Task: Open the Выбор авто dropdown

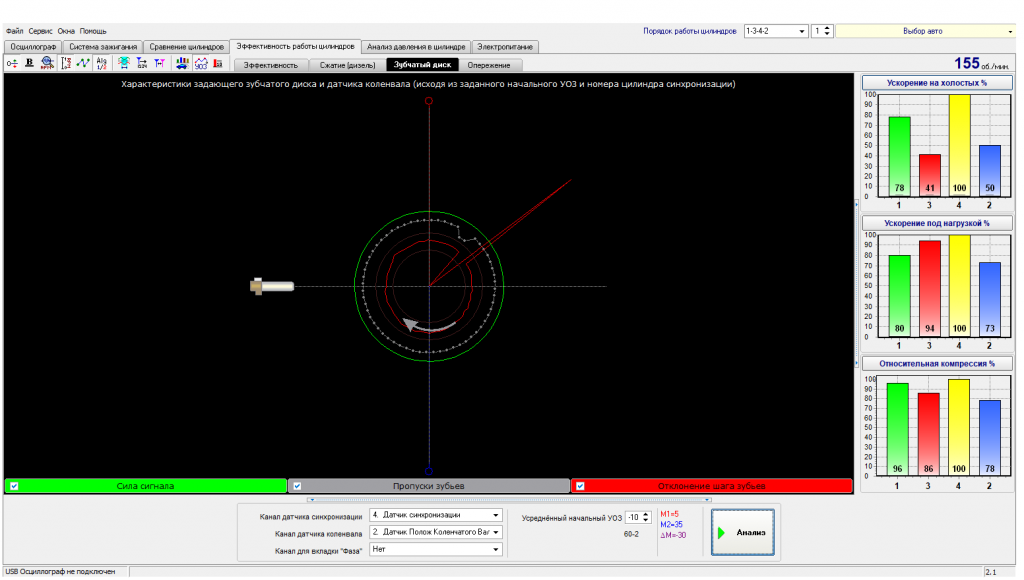Action: [x=925, y=31]
